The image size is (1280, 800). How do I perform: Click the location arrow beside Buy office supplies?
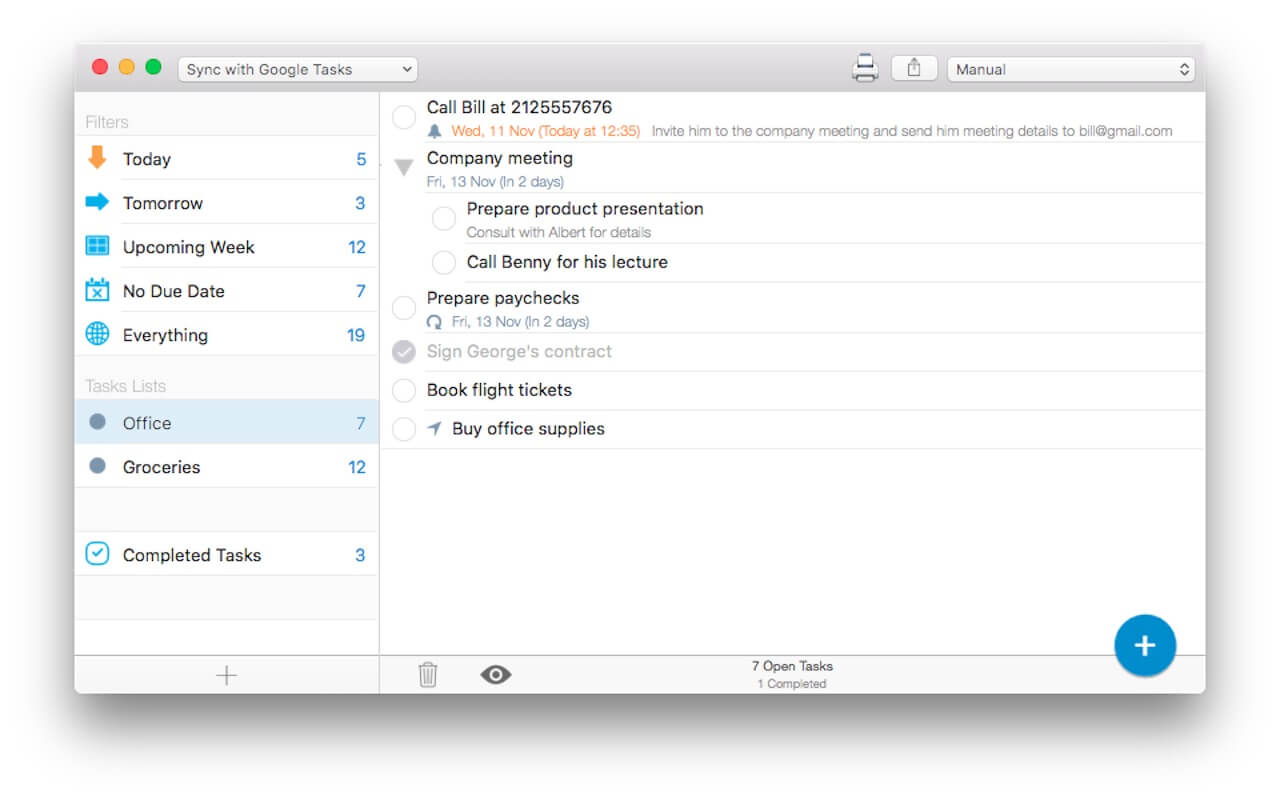(434, 428)
